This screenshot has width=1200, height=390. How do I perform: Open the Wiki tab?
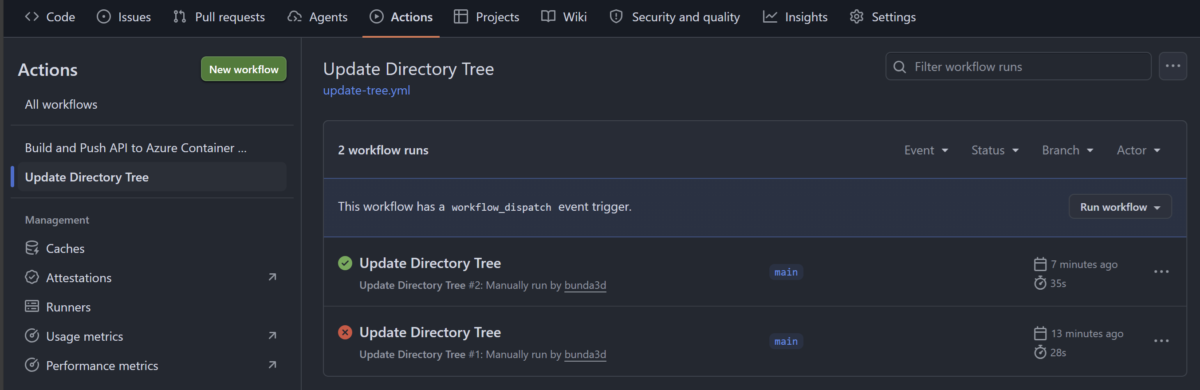(x=564, y=17)
